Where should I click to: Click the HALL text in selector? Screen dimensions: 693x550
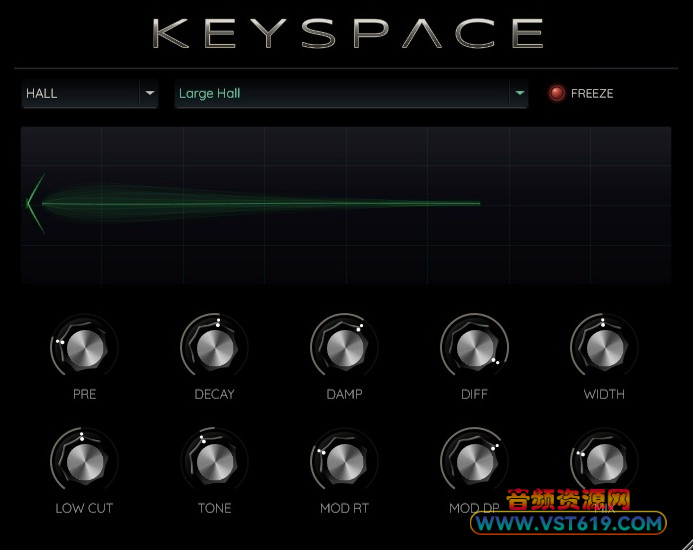point(42,93)
